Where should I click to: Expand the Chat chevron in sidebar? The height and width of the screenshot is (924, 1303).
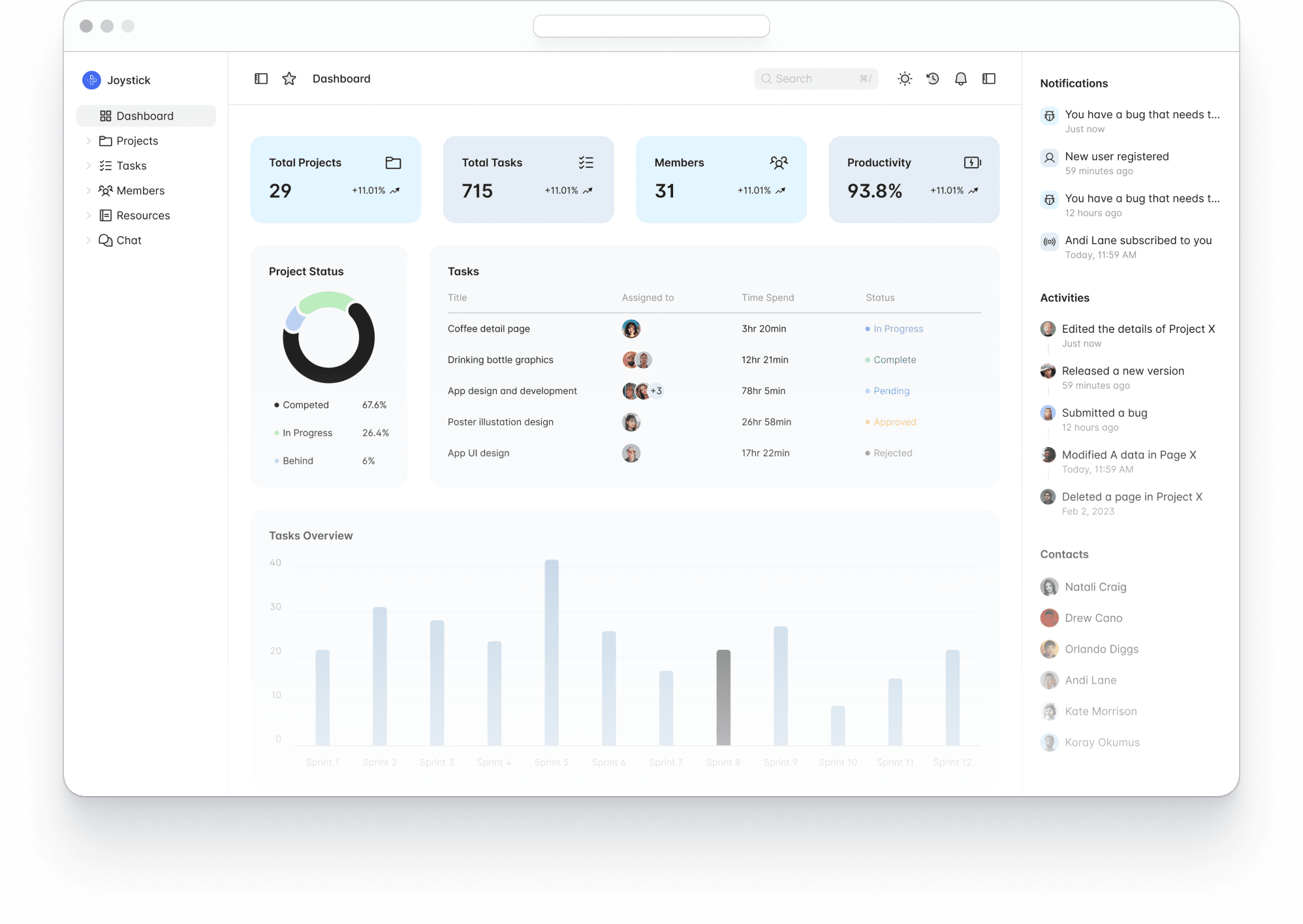click(x=88, y=240)
